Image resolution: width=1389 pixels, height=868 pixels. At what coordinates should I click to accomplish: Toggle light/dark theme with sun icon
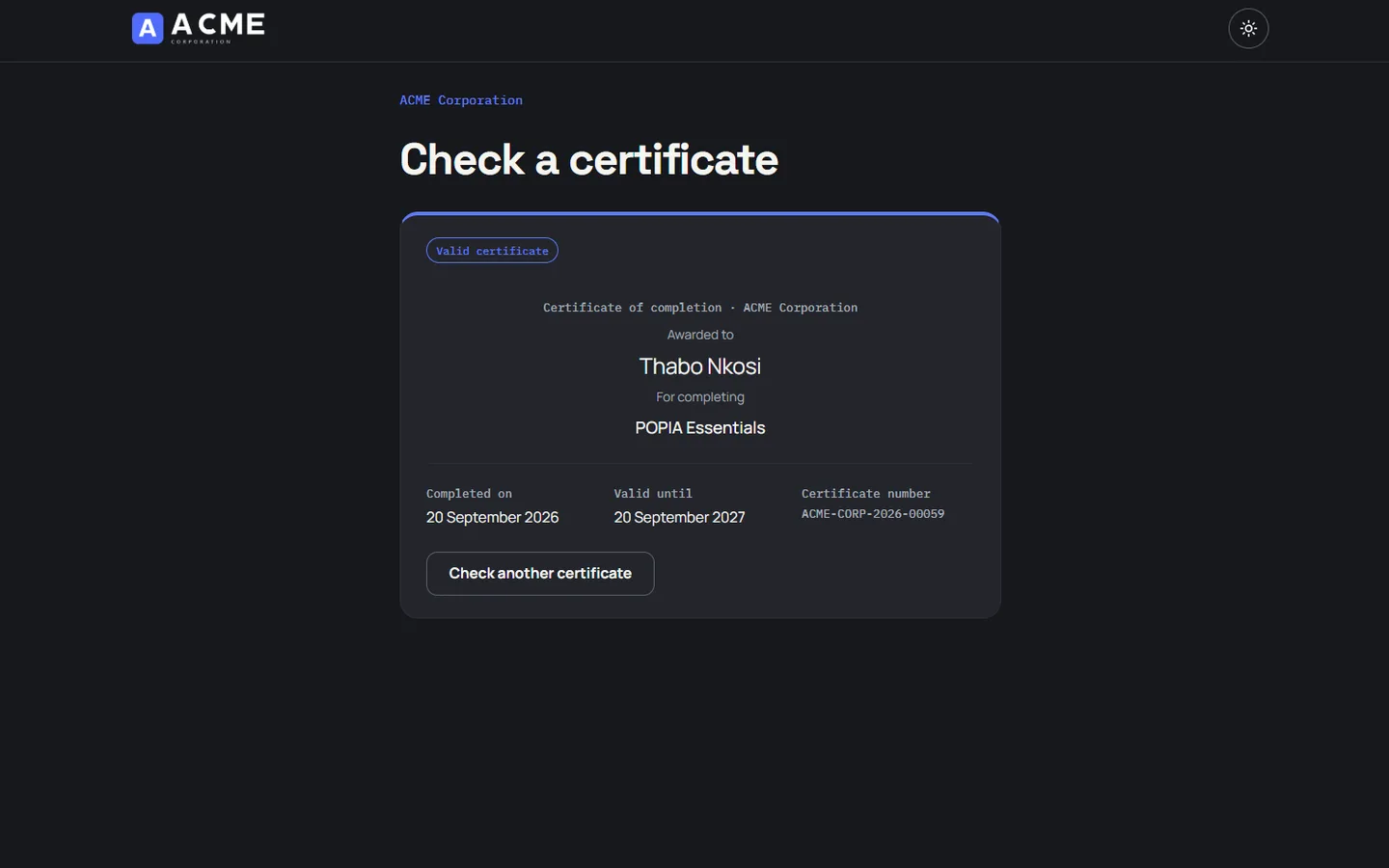tap(1248, 28)
